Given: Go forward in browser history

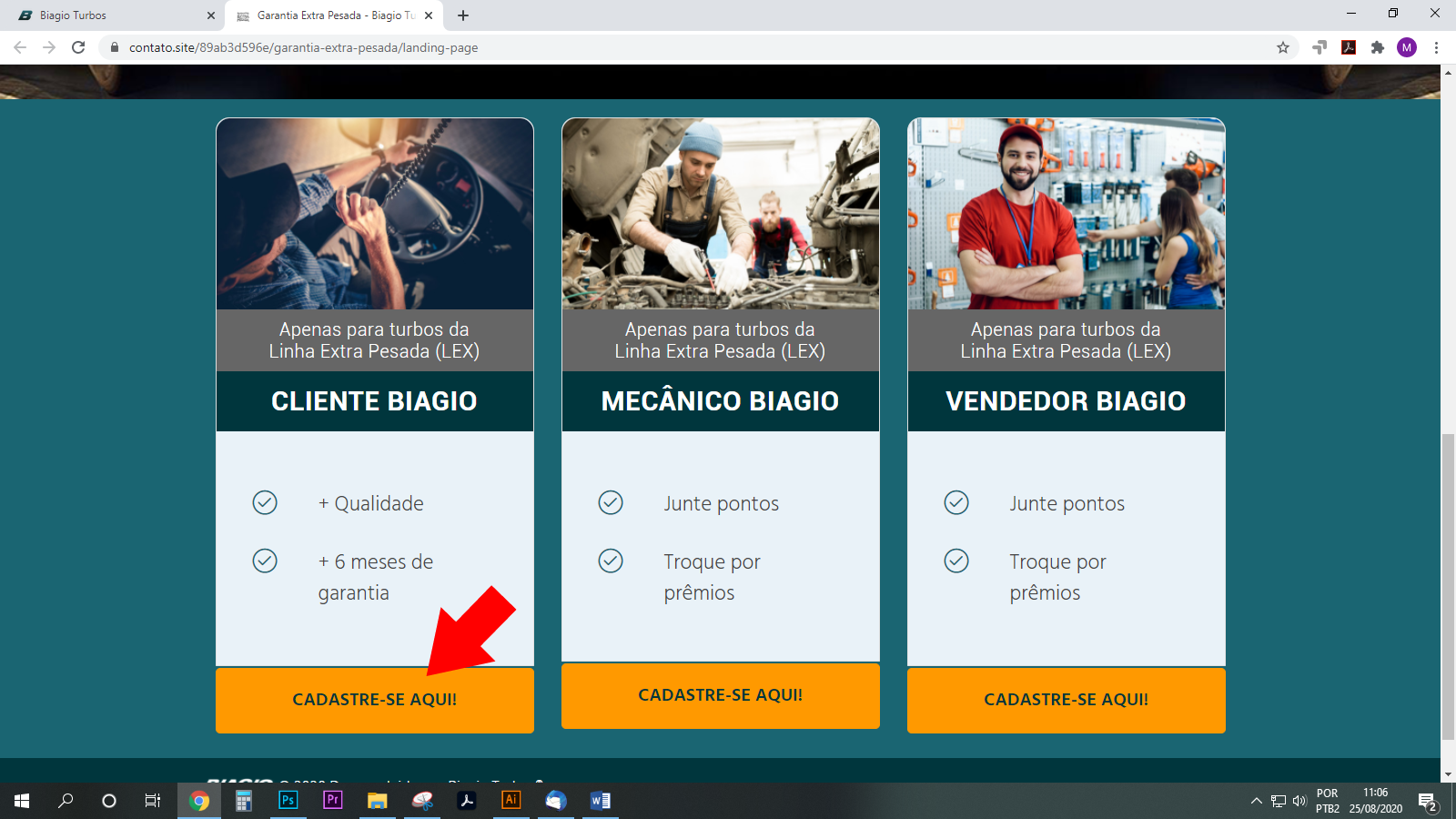Looking at the screenshot, I should tap(49, 47).
